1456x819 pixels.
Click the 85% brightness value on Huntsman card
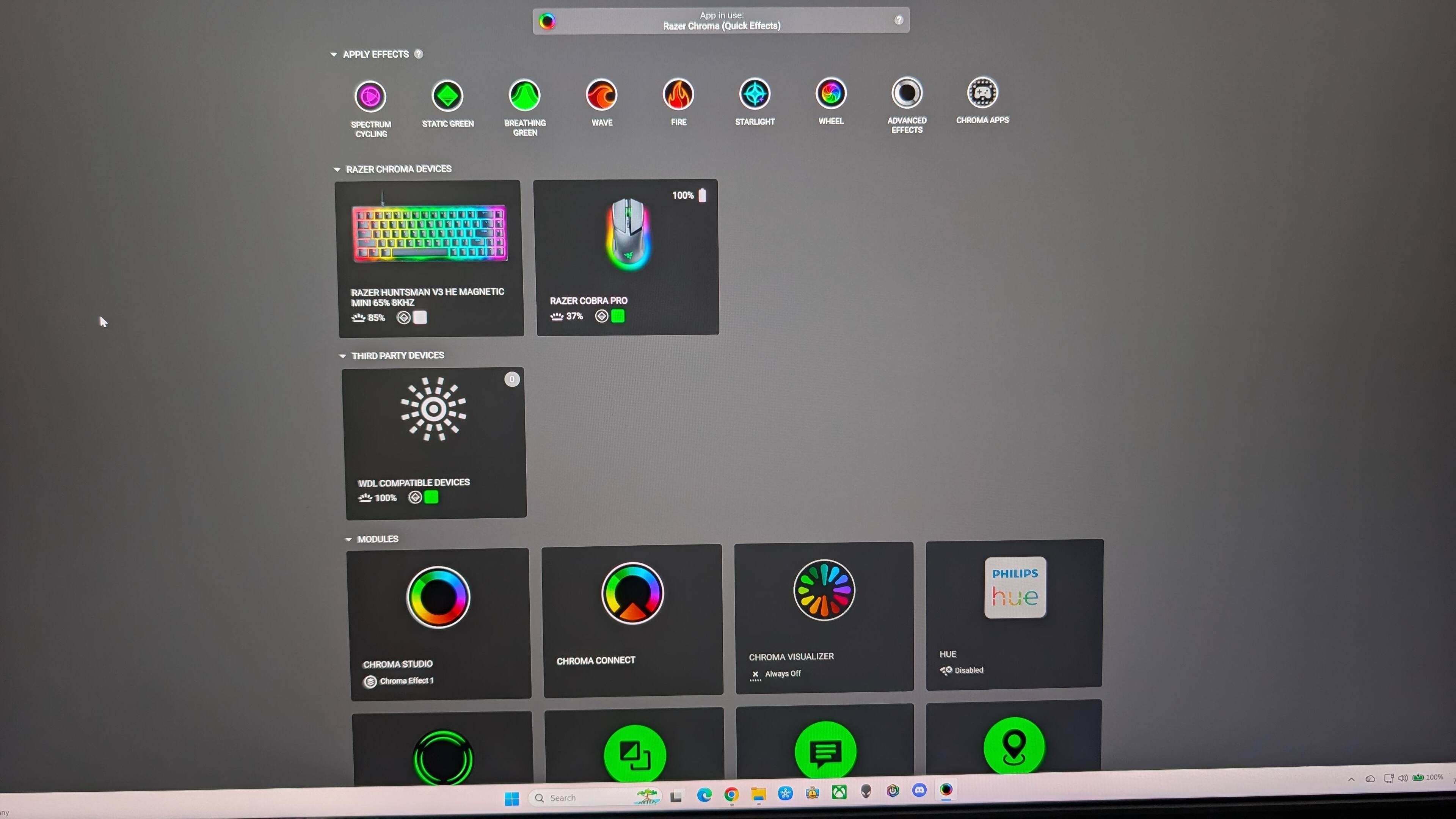[x=377, y=318]
